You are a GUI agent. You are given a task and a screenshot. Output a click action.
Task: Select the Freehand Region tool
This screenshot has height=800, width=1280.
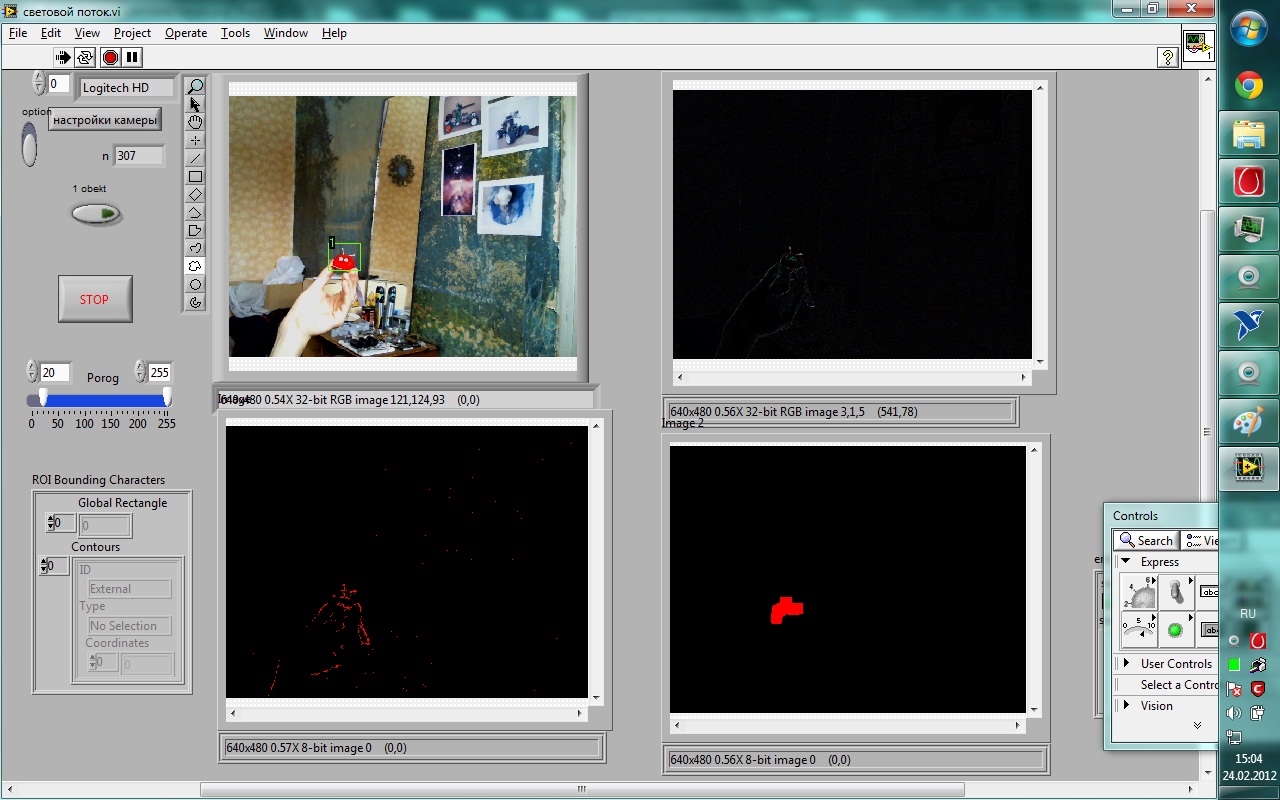[x=195, y=267]
